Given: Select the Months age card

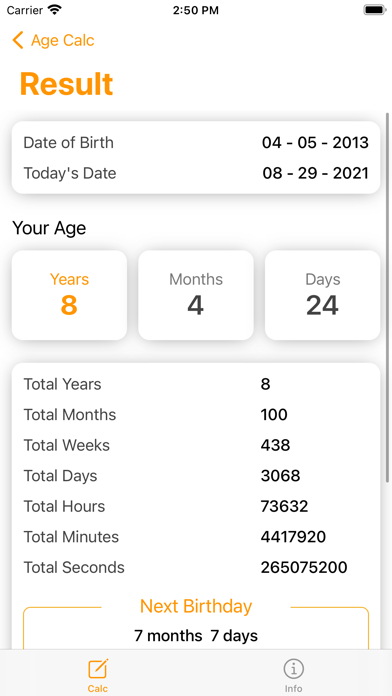Looking at the screenshot, I should coord(196,295).
